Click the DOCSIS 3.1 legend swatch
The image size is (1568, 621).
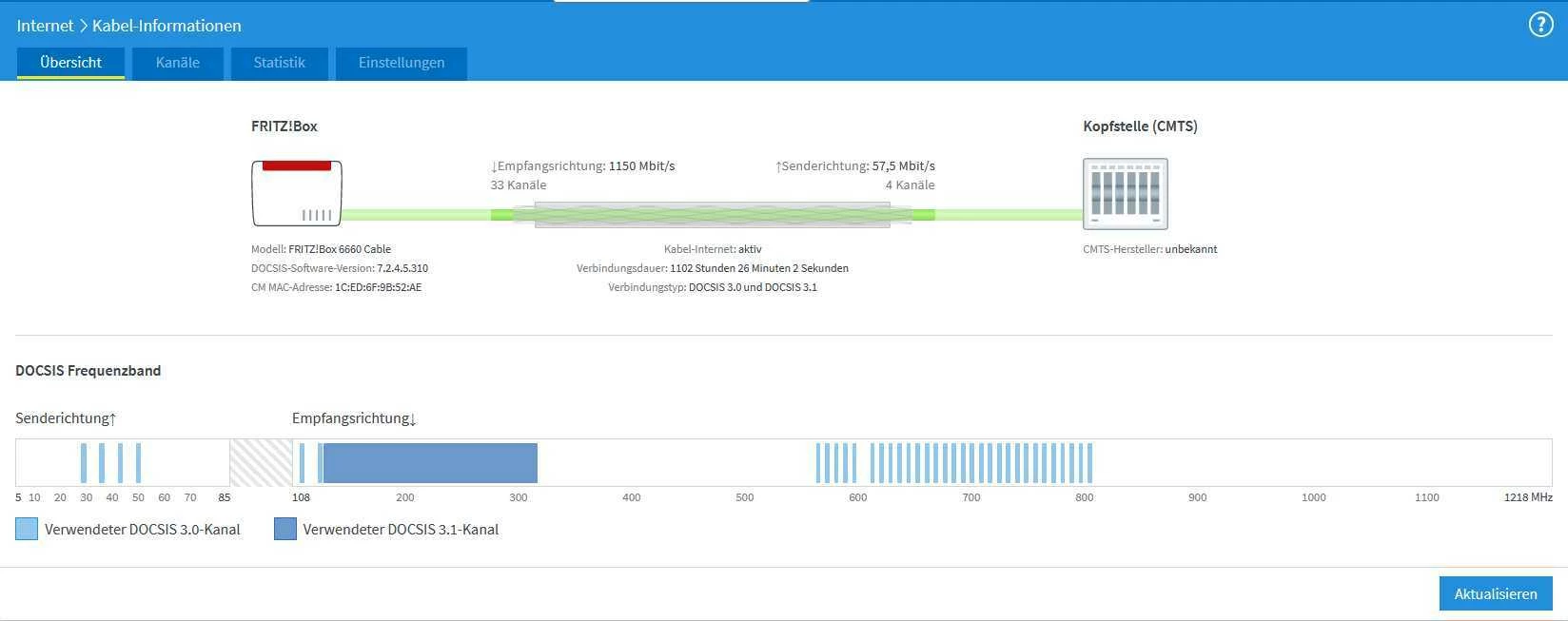tap(285, 529)
